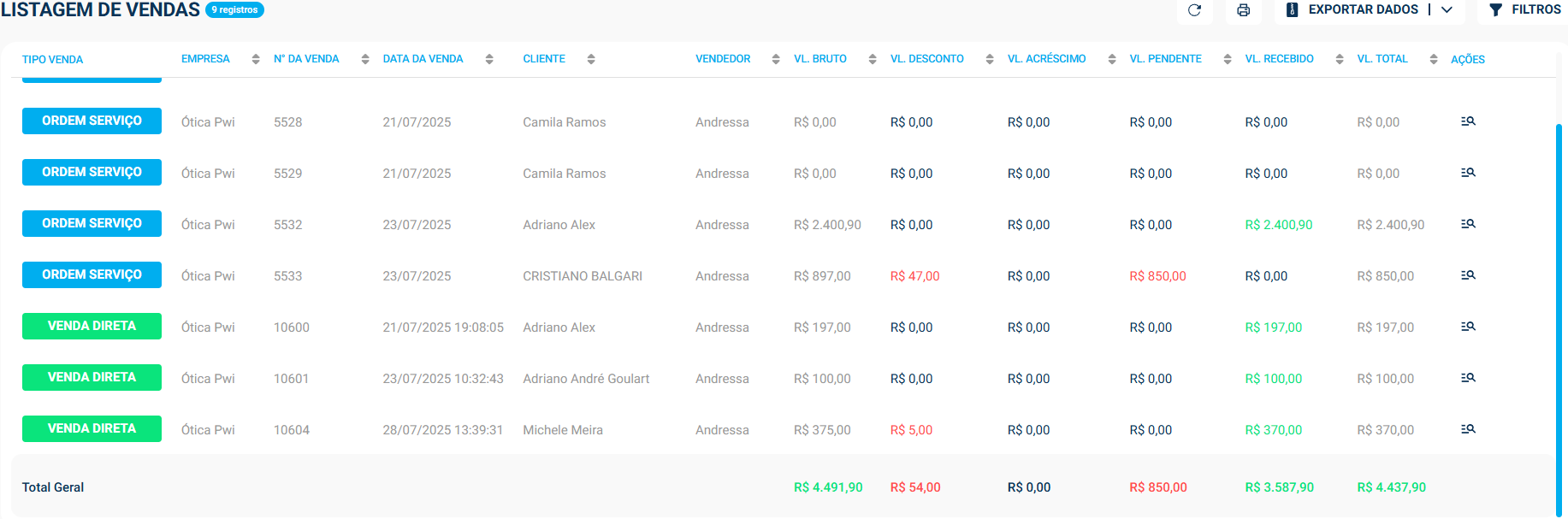
Task: Click the print icon button
Action: click(x=1243, y=10)
